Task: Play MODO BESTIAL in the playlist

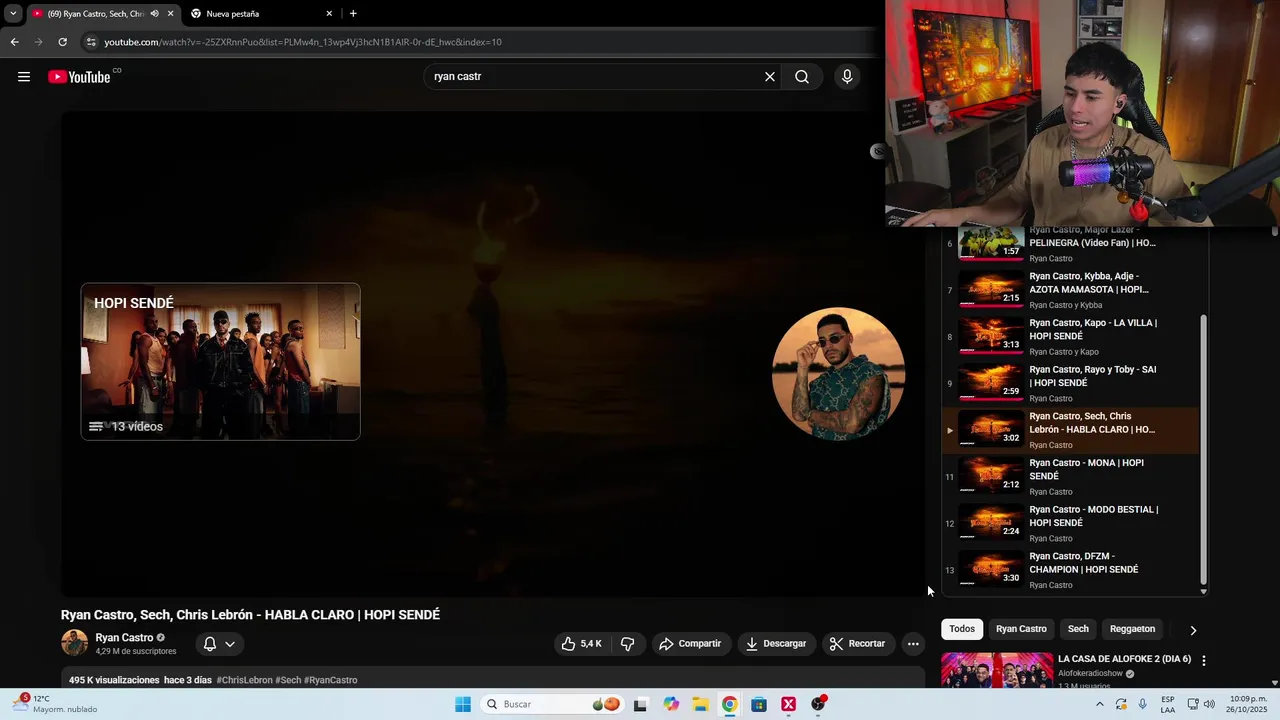Action: tap(1070, 523)
